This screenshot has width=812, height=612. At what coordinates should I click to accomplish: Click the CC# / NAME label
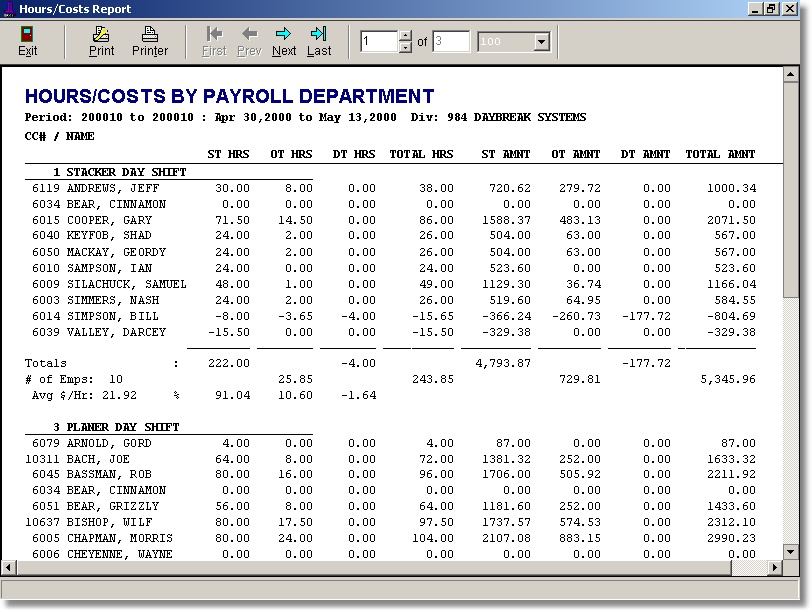[60, 137]
